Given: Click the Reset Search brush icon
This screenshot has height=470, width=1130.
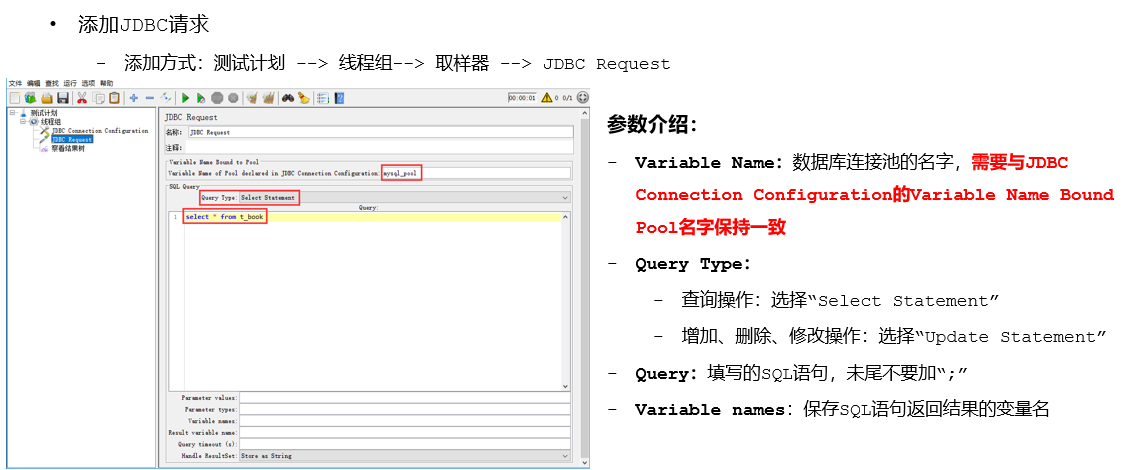Looking at the screenshot, I should 304,98.
